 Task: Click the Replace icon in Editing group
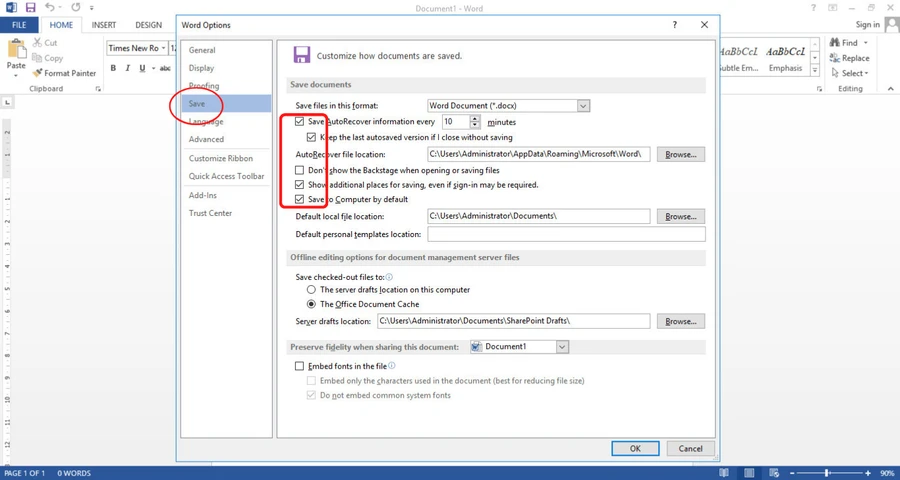835,58
